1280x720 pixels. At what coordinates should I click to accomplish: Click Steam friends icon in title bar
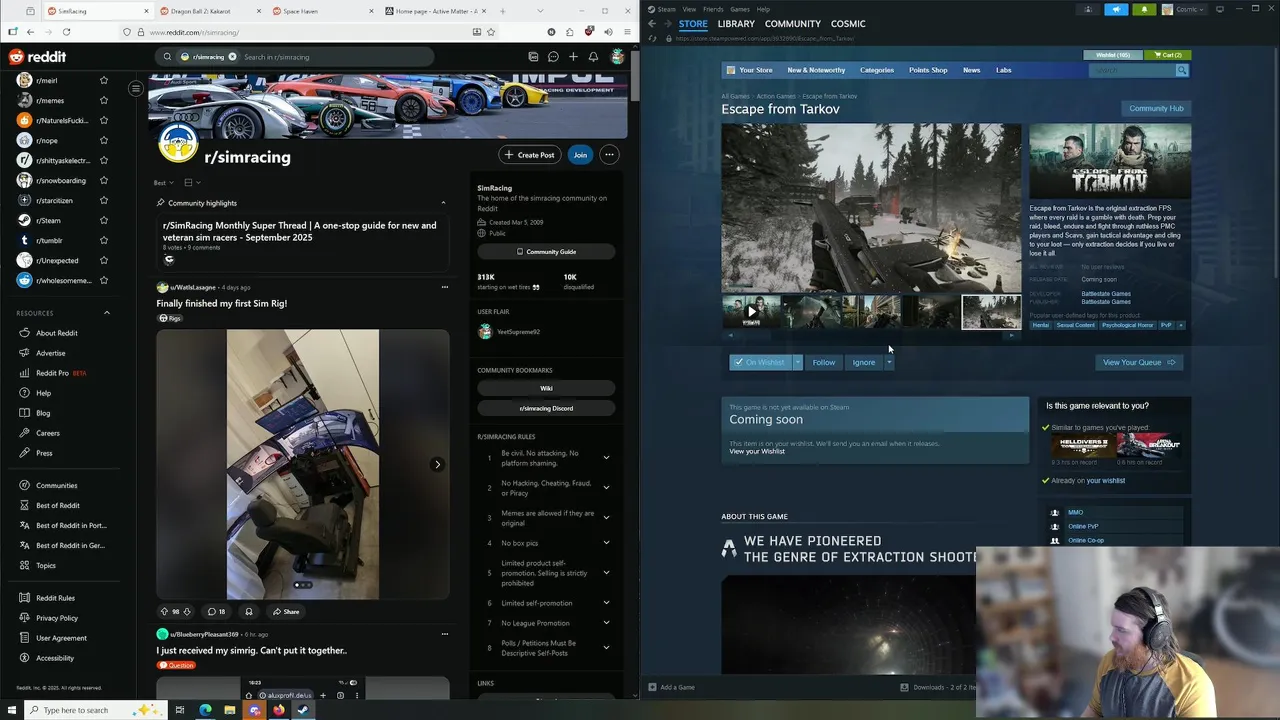point(1089,9)
